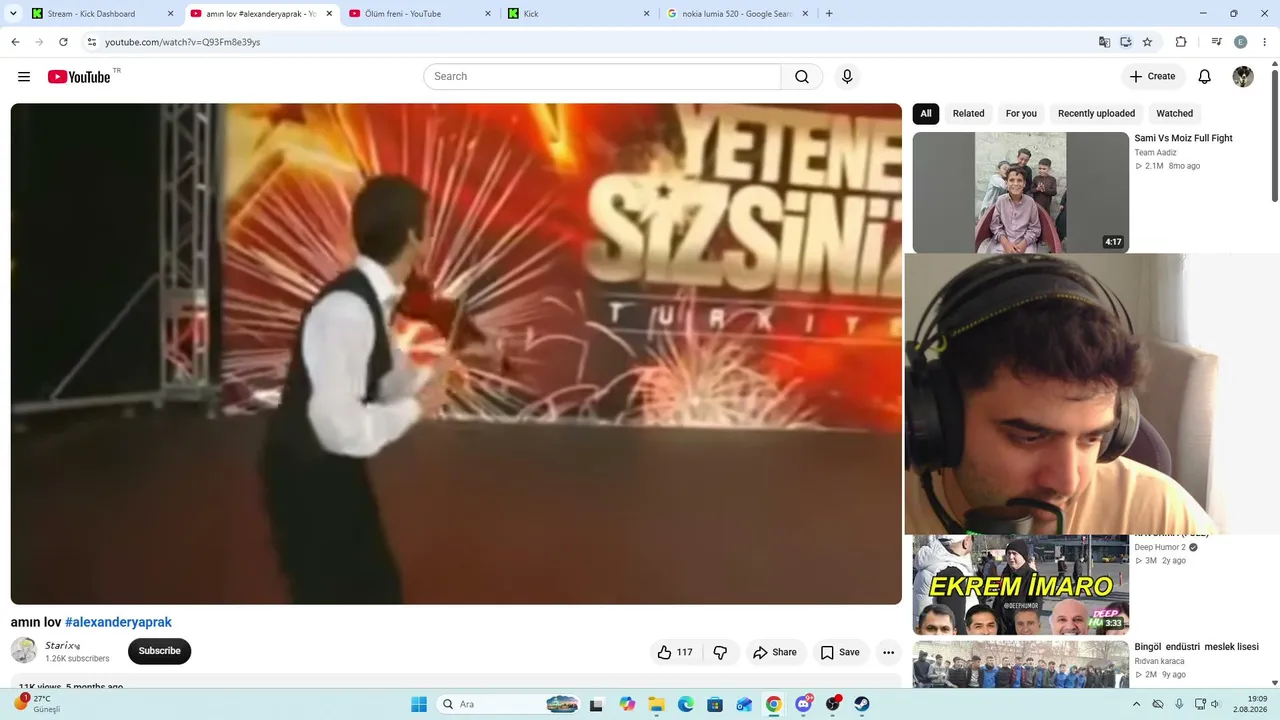This screenshot has width=1280, height=720.
Task: Click the Windows taskbar search box
Action: (x=510, y=704)
